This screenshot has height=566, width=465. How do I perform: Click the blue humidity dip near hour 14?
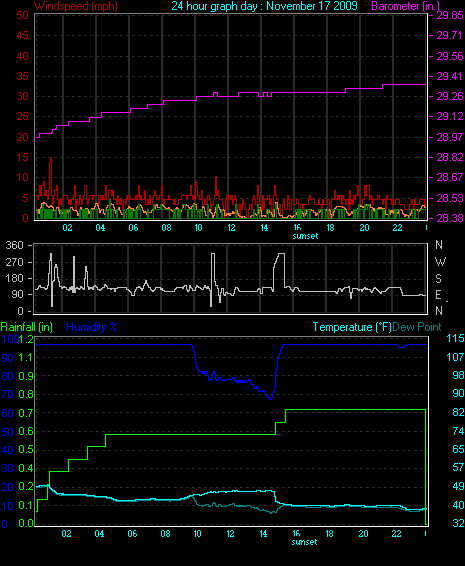pyautogui.click(x=270, y=397)
